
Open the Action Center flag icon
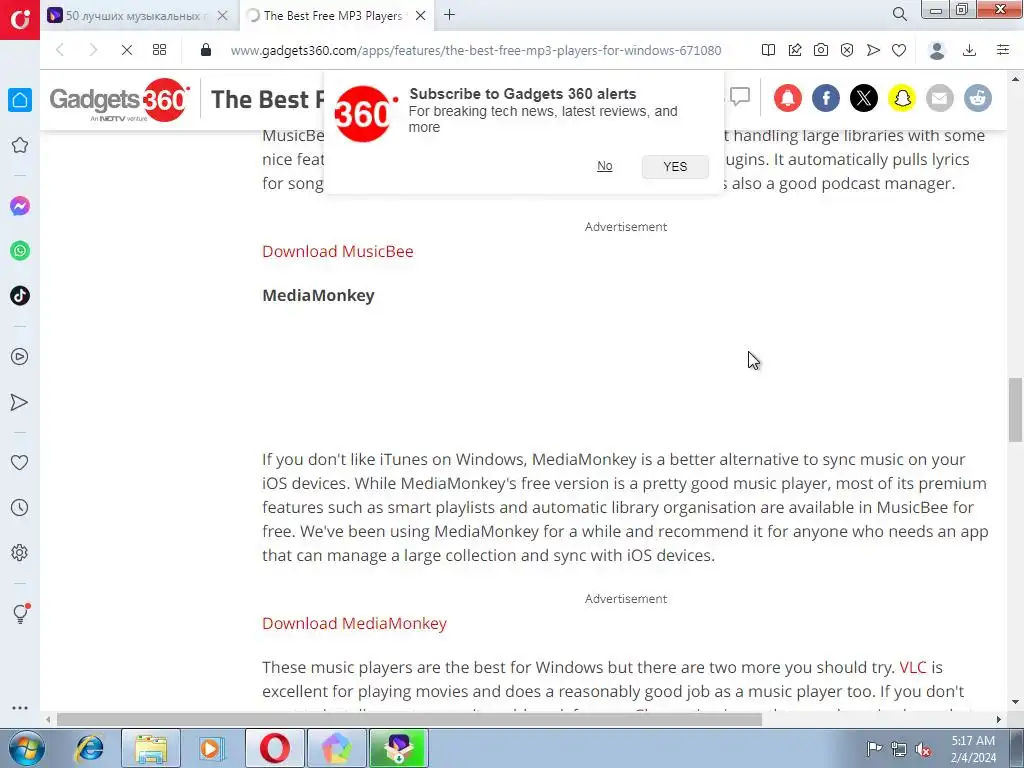(x=874, y=748)
